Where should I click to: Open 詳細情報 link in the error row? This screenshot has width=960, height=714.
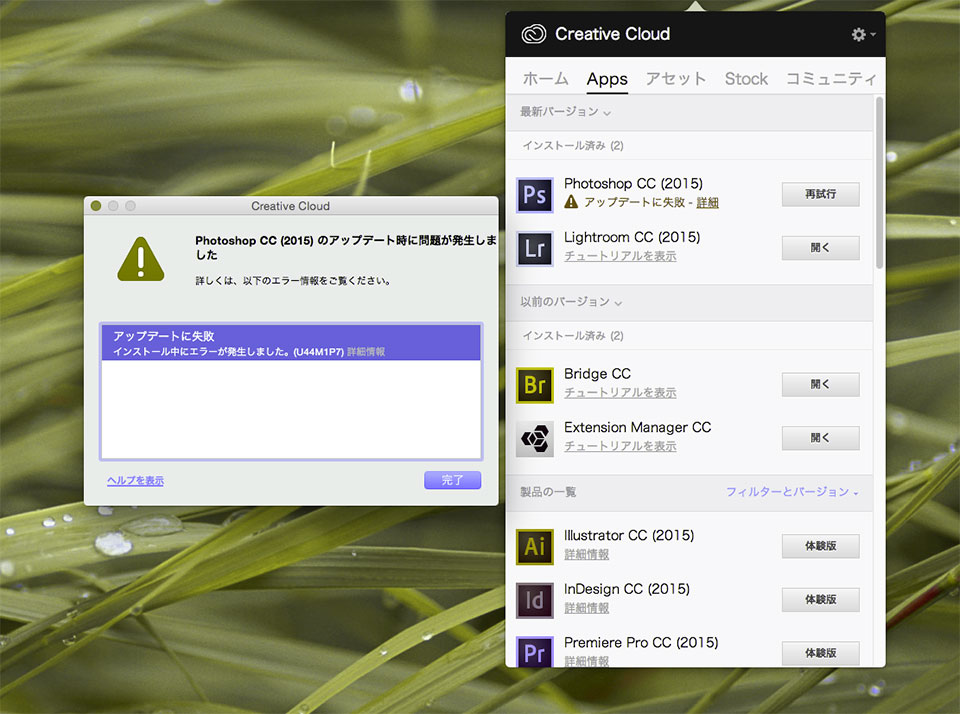(x=366, y=352)
